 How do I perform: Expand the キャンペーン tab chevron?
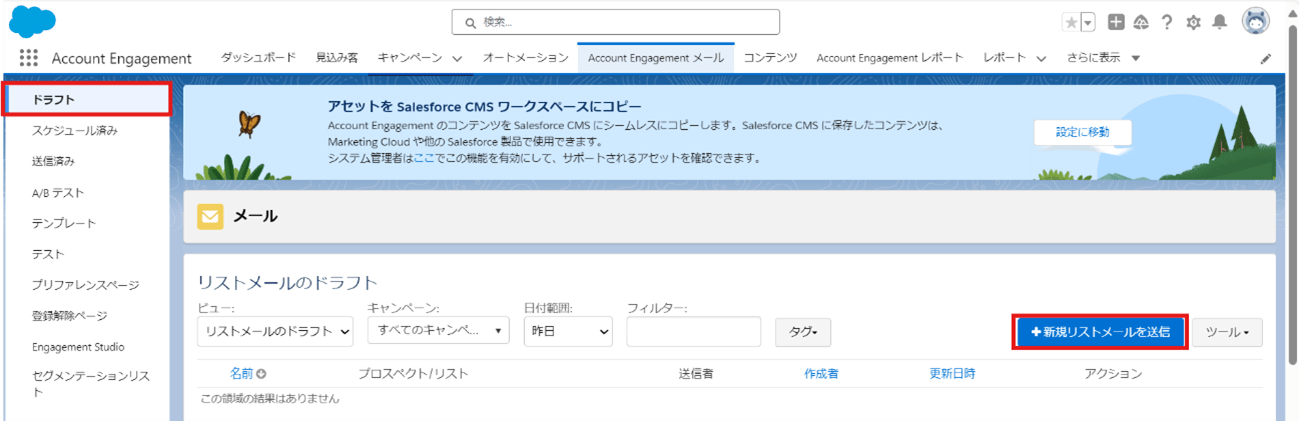point(457,59)
